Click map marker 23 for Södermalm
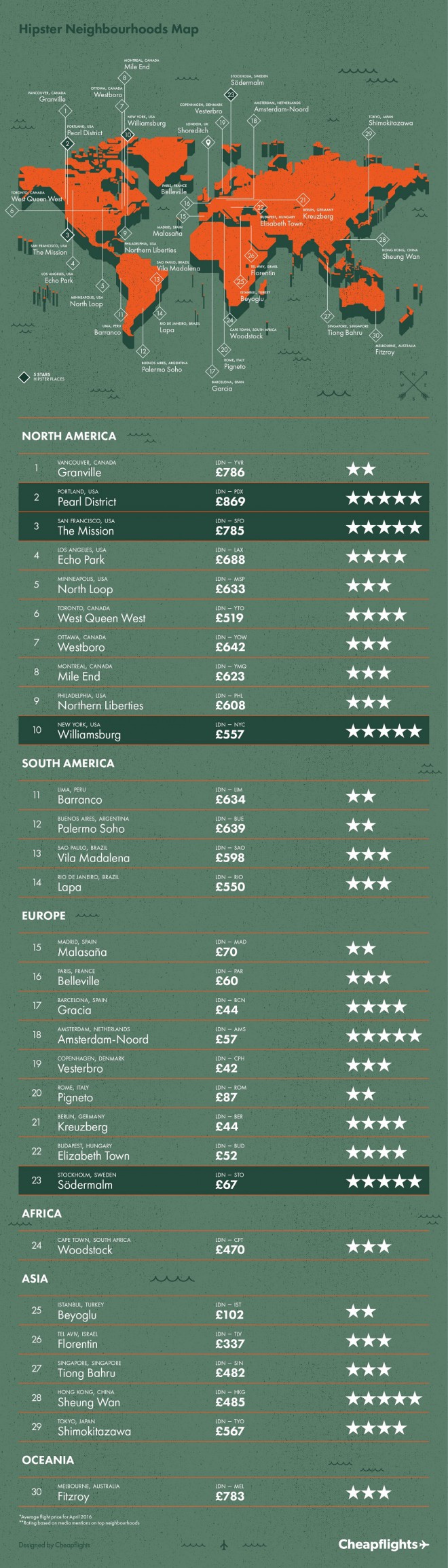 coord(231,94)
